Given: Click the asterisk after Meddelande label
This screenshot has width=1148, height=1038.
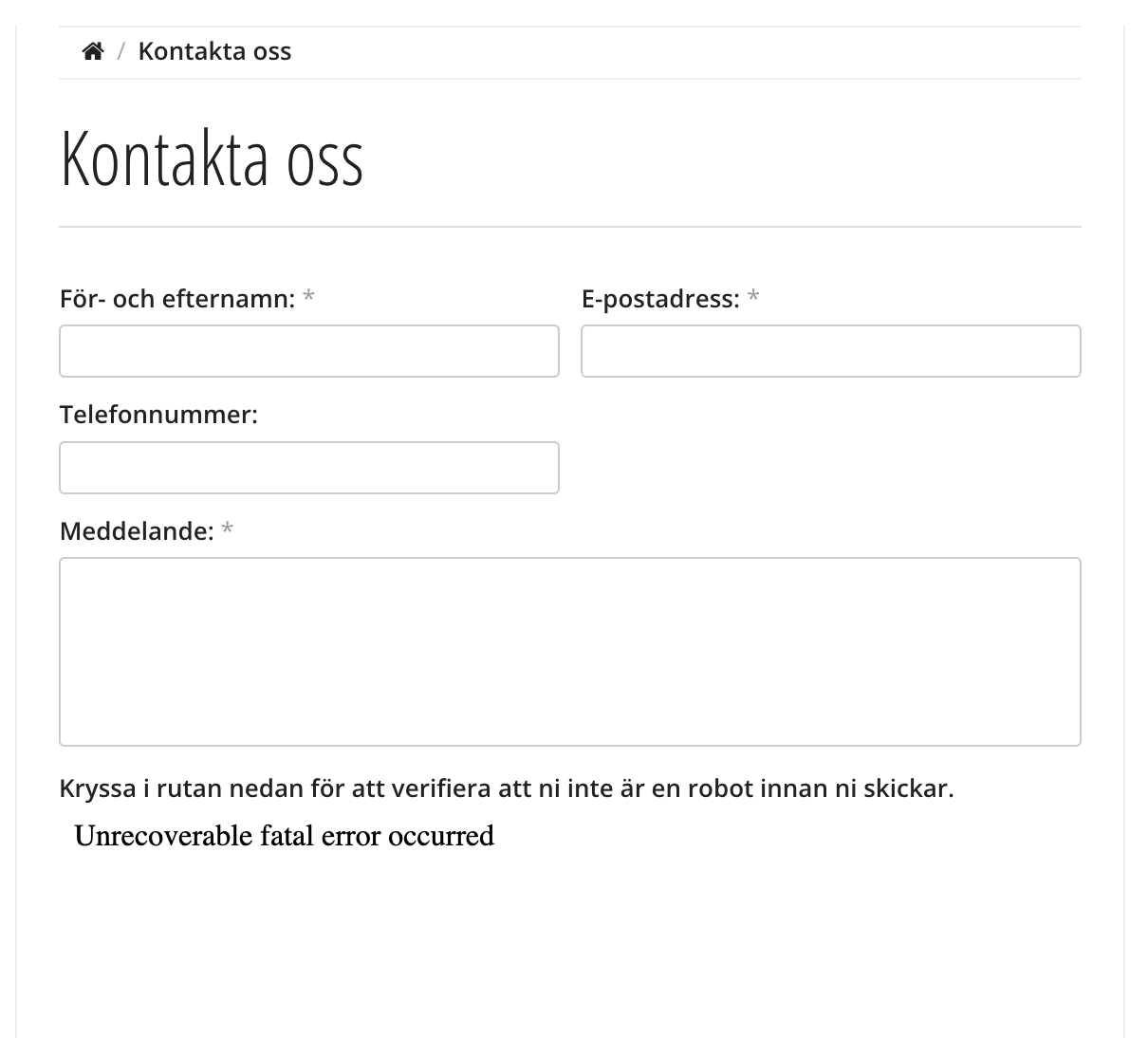Looking at the screenshot, I should tap(227, 531).
